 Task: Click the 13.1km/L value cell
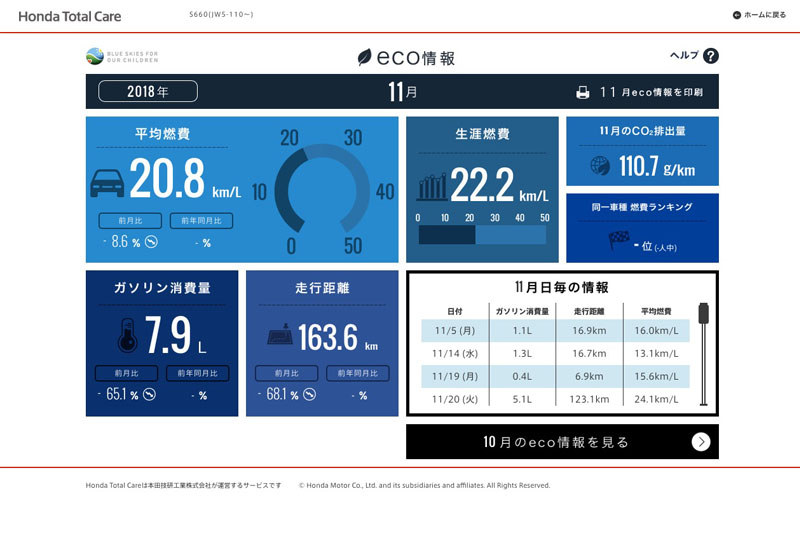(656, 353)
